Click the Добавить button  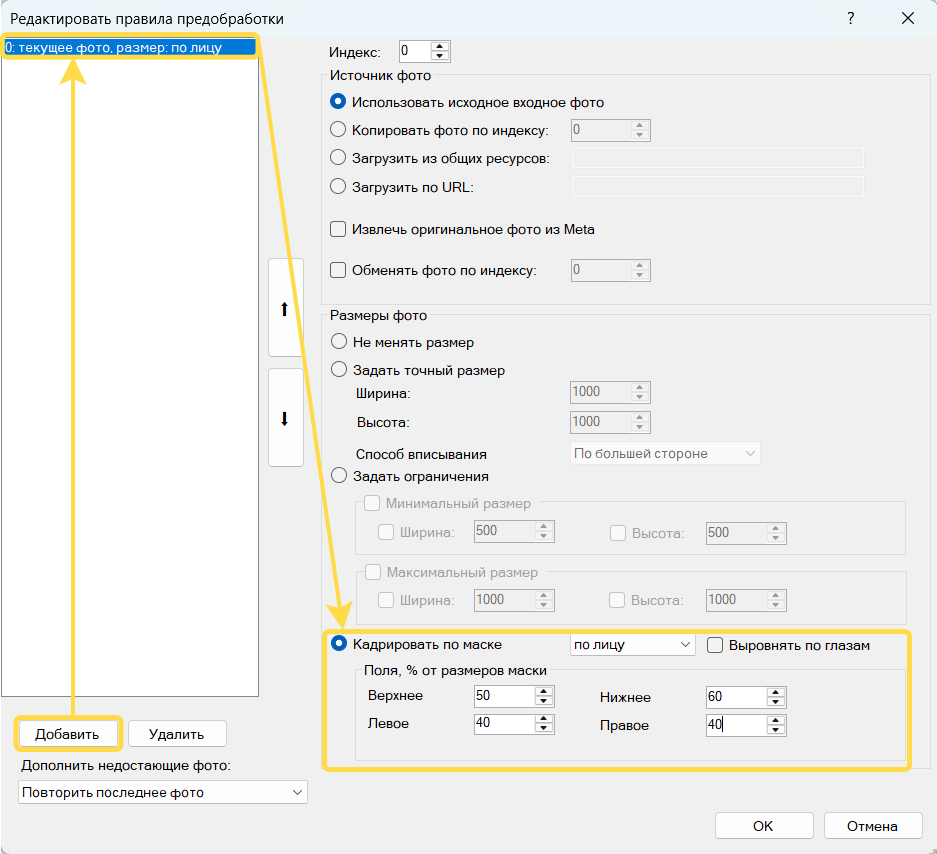click(x=68, y=733)
